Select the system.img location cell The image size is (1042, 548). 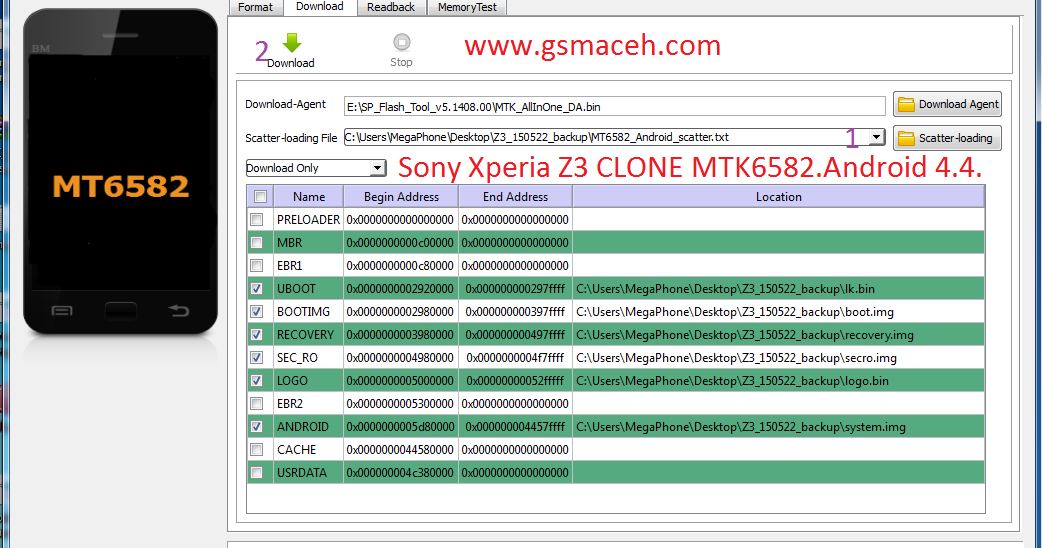coord(779,426)
